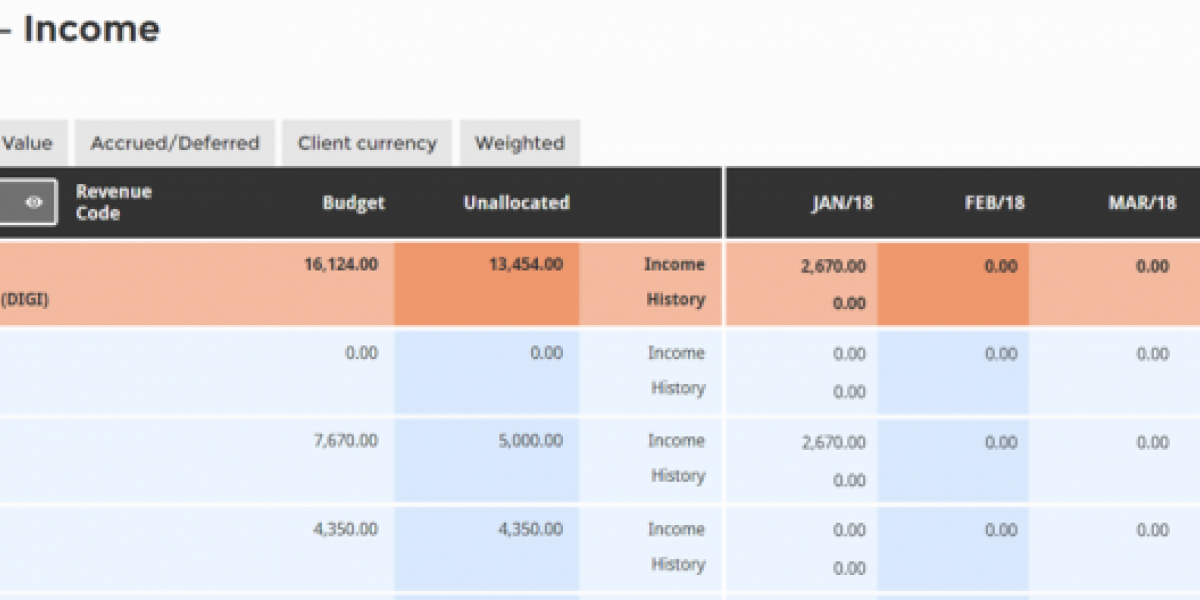Viewport: 1200px width, 600px height.
Task: Switch to the Value tab
Action: coord(28,143)
